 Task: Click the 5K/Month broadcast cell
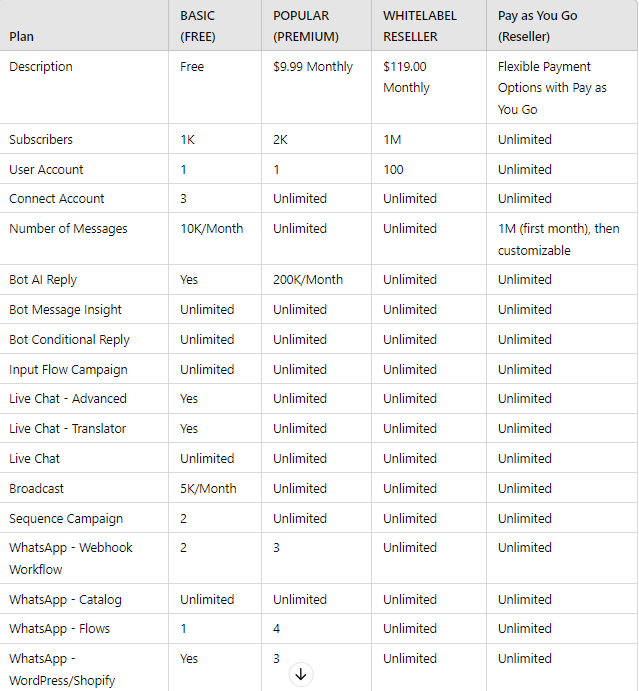(x=208, y=489)
